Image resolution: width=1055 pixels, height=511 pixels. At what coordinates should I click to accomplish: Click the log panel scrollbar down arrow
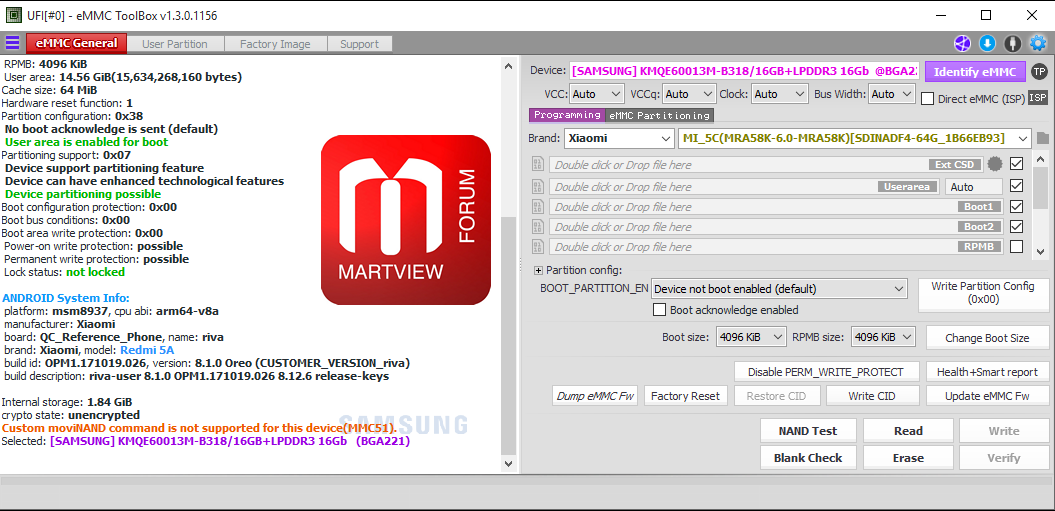(509, 463)
